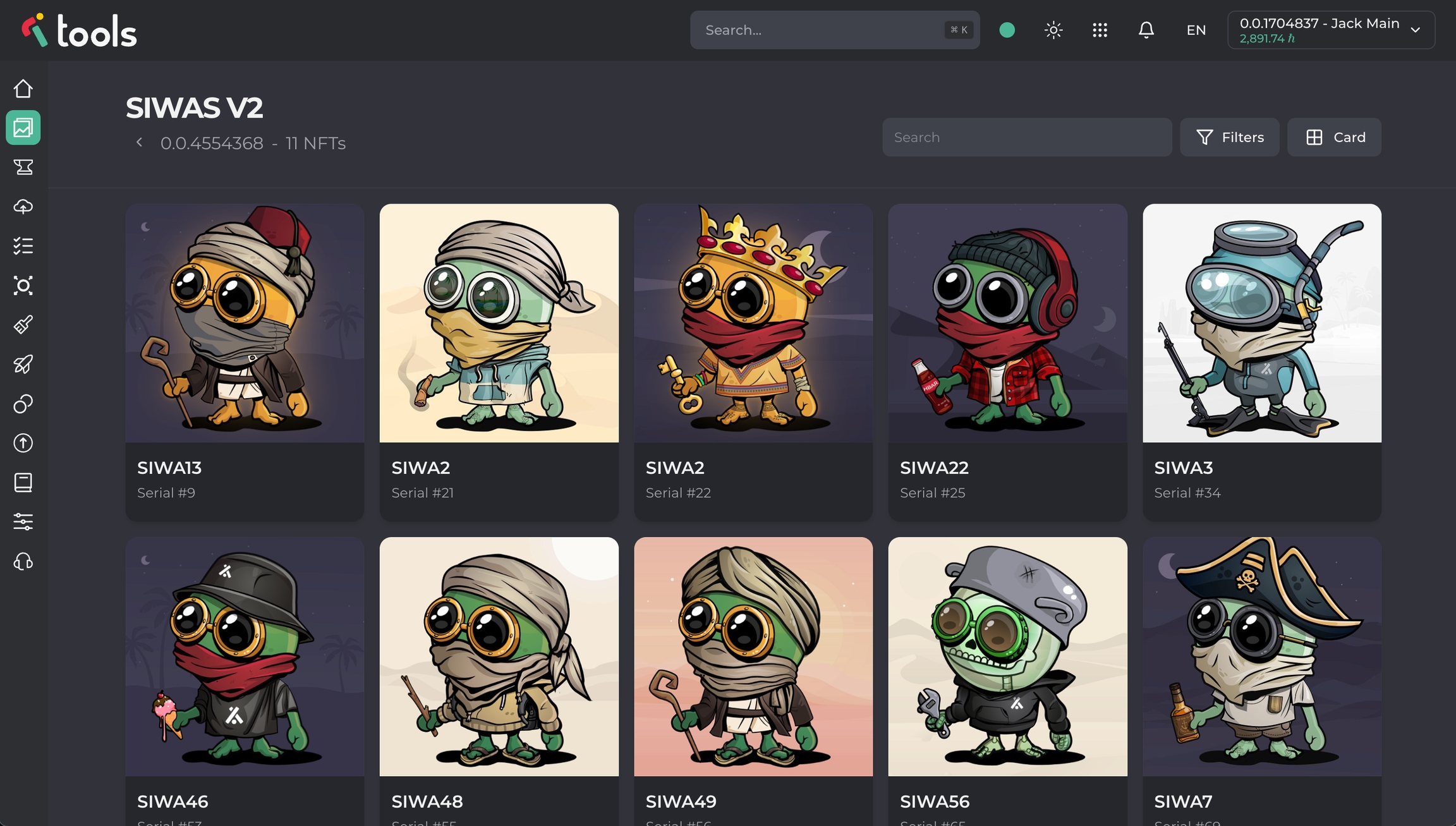Select the sliders settings sidebar icon
Viewport: 1456px width, 826px height.
[23, 521]
